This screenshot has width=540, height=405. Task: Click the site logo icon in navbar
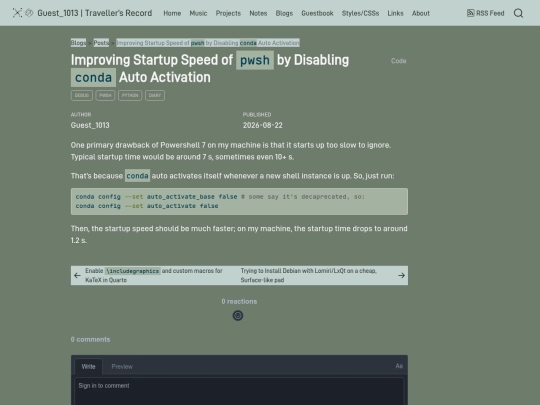click(x=17, y=13)
